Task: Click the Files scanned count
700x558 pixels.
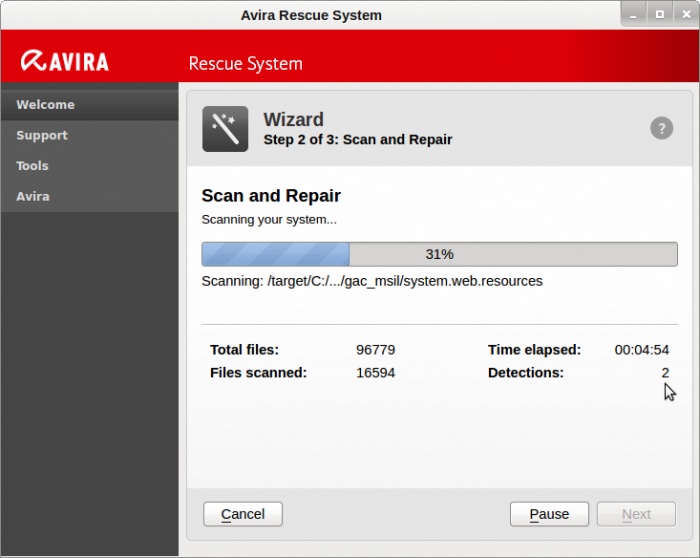Action: 375,373
